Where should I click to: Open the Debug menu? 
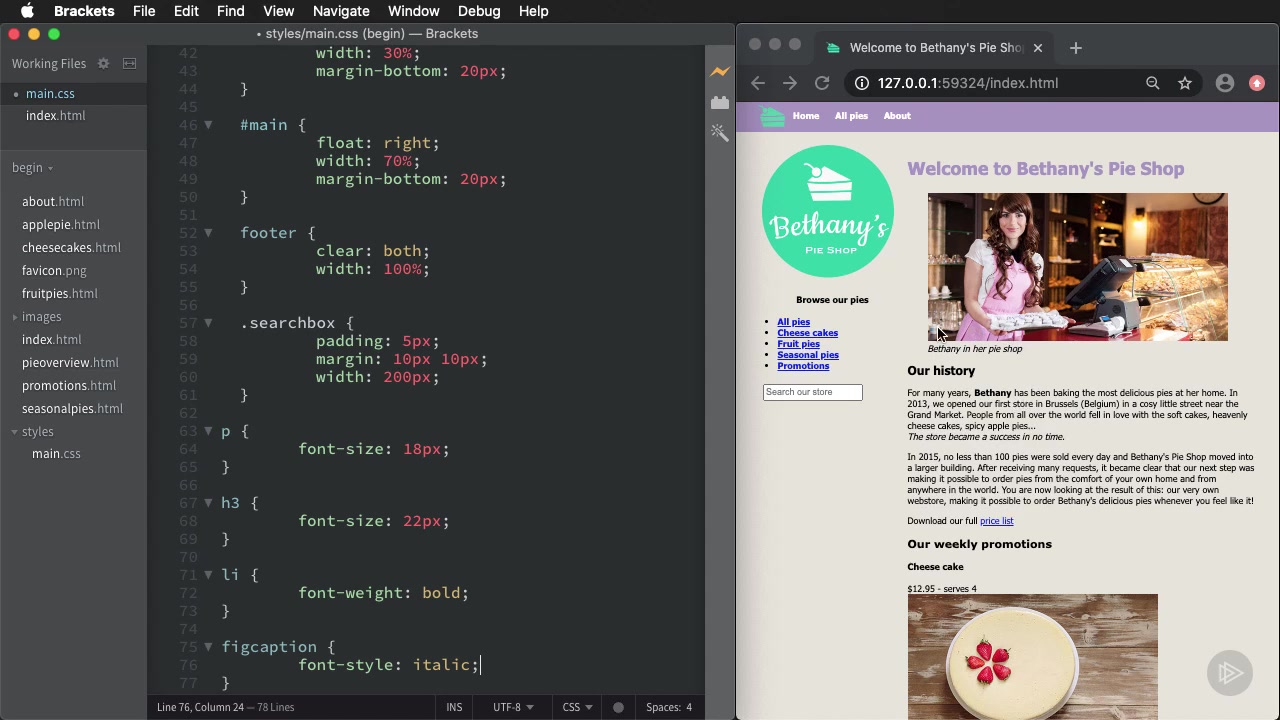479,11
